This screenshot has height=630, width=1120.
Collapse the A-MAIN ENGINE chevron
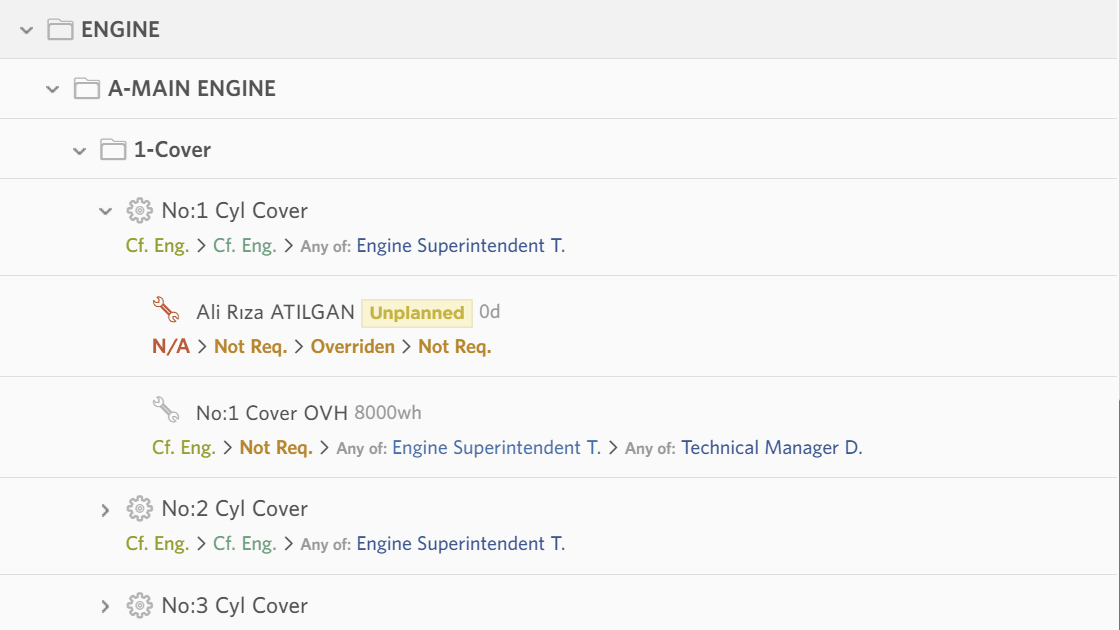click(53, 89)
